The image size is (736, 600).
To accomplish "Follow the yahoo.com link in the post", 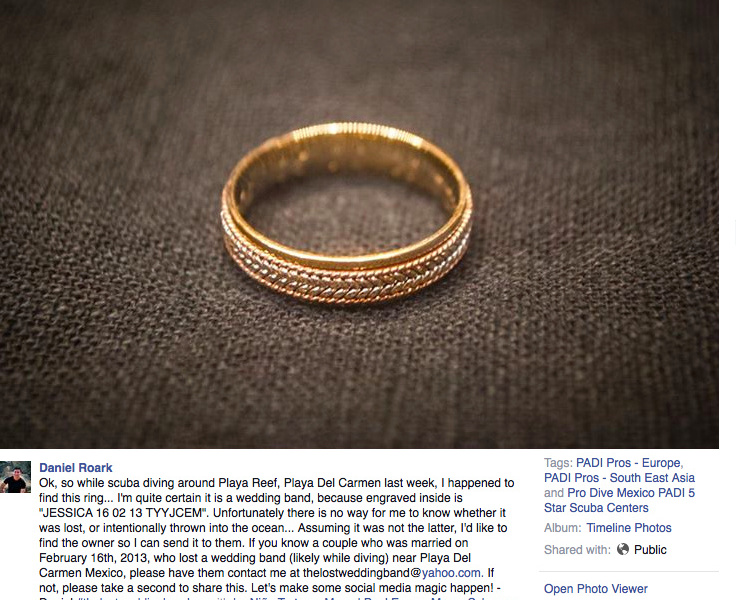I will click(452, 573).
